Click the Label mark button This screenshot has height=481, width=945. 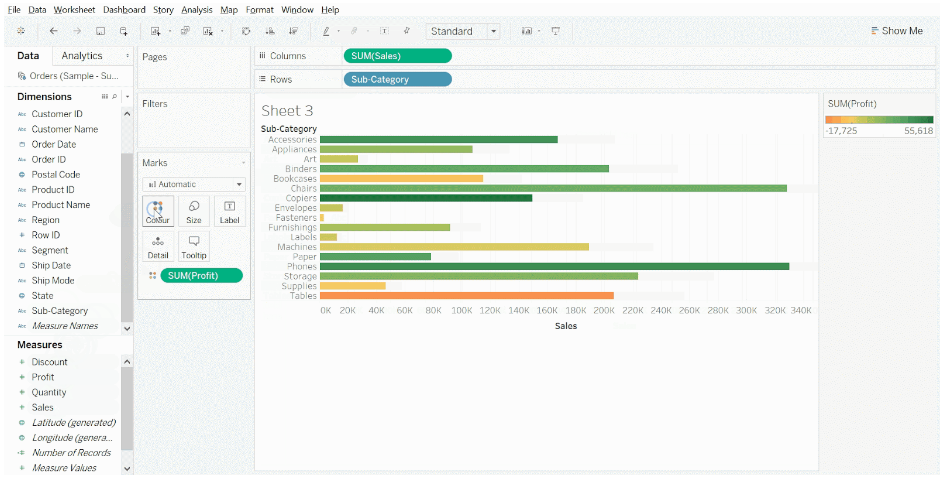[x=229, y=211]
